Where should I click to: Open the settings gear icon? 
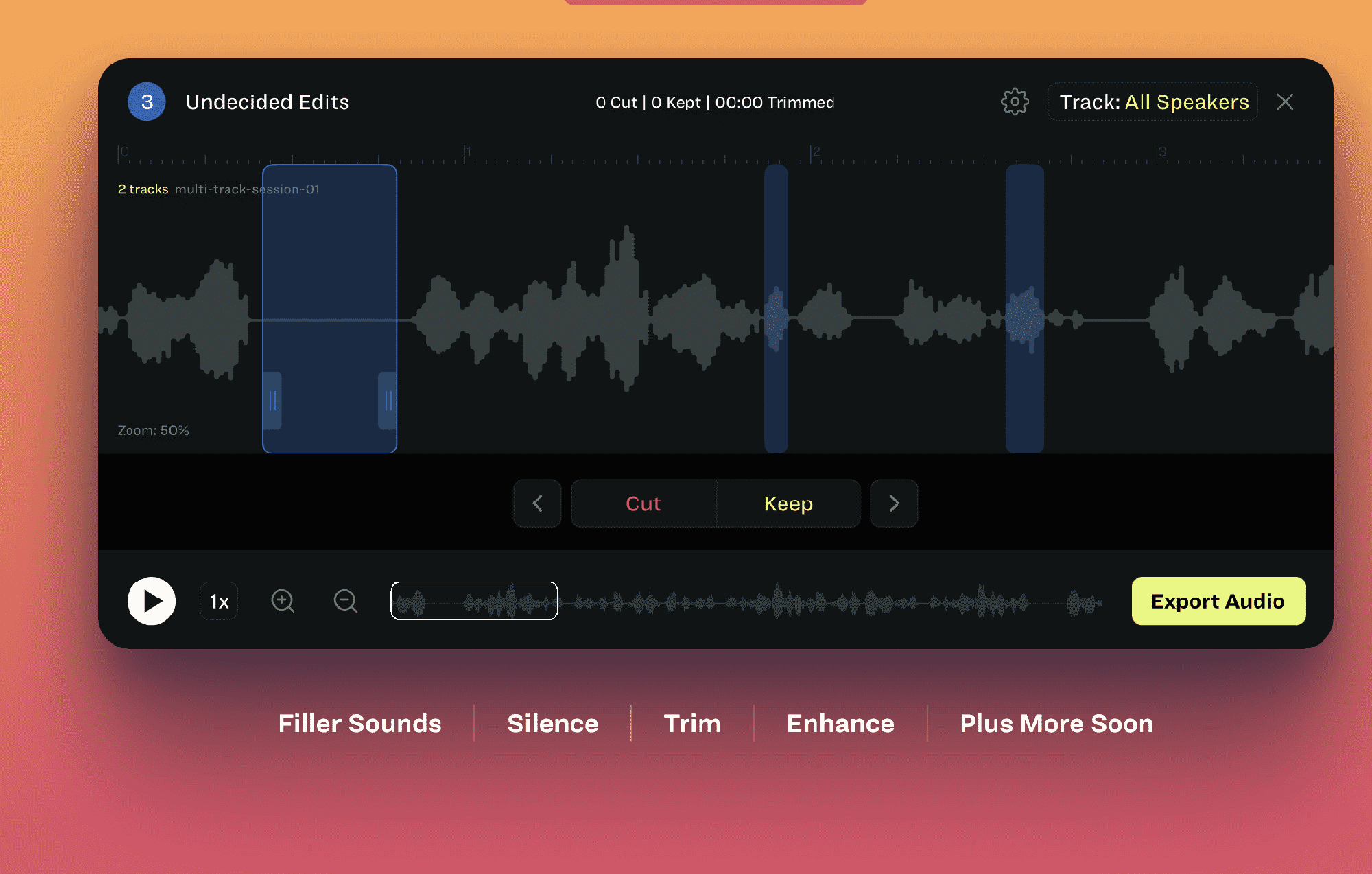tap(1015, 102)
